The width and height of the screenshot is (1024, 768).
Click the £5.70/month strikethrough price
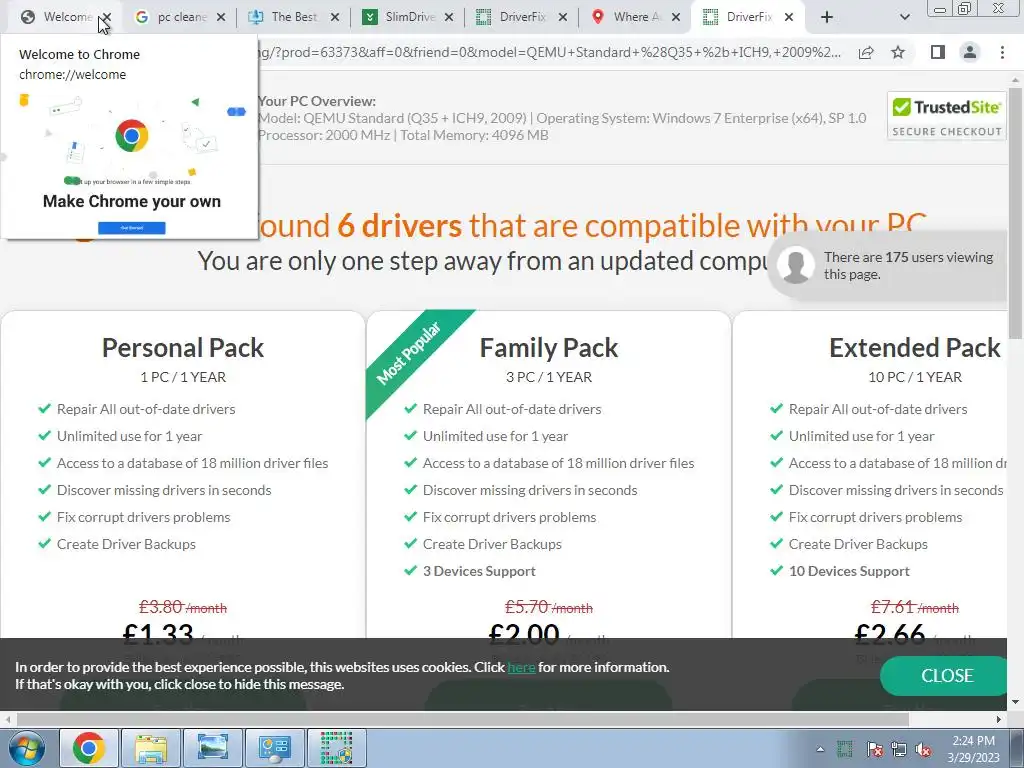pyautogui.click(x=549, y=607)
